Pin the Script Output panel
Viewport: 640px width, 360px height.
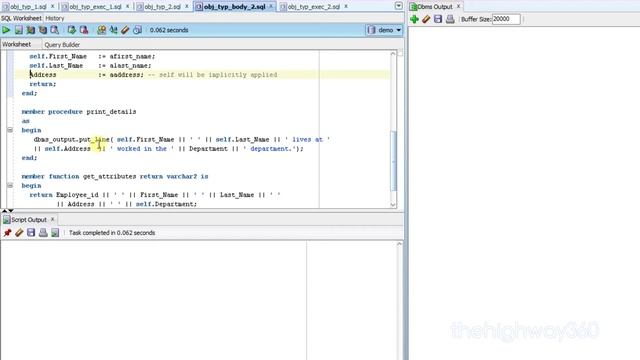(x=7, y=233)
